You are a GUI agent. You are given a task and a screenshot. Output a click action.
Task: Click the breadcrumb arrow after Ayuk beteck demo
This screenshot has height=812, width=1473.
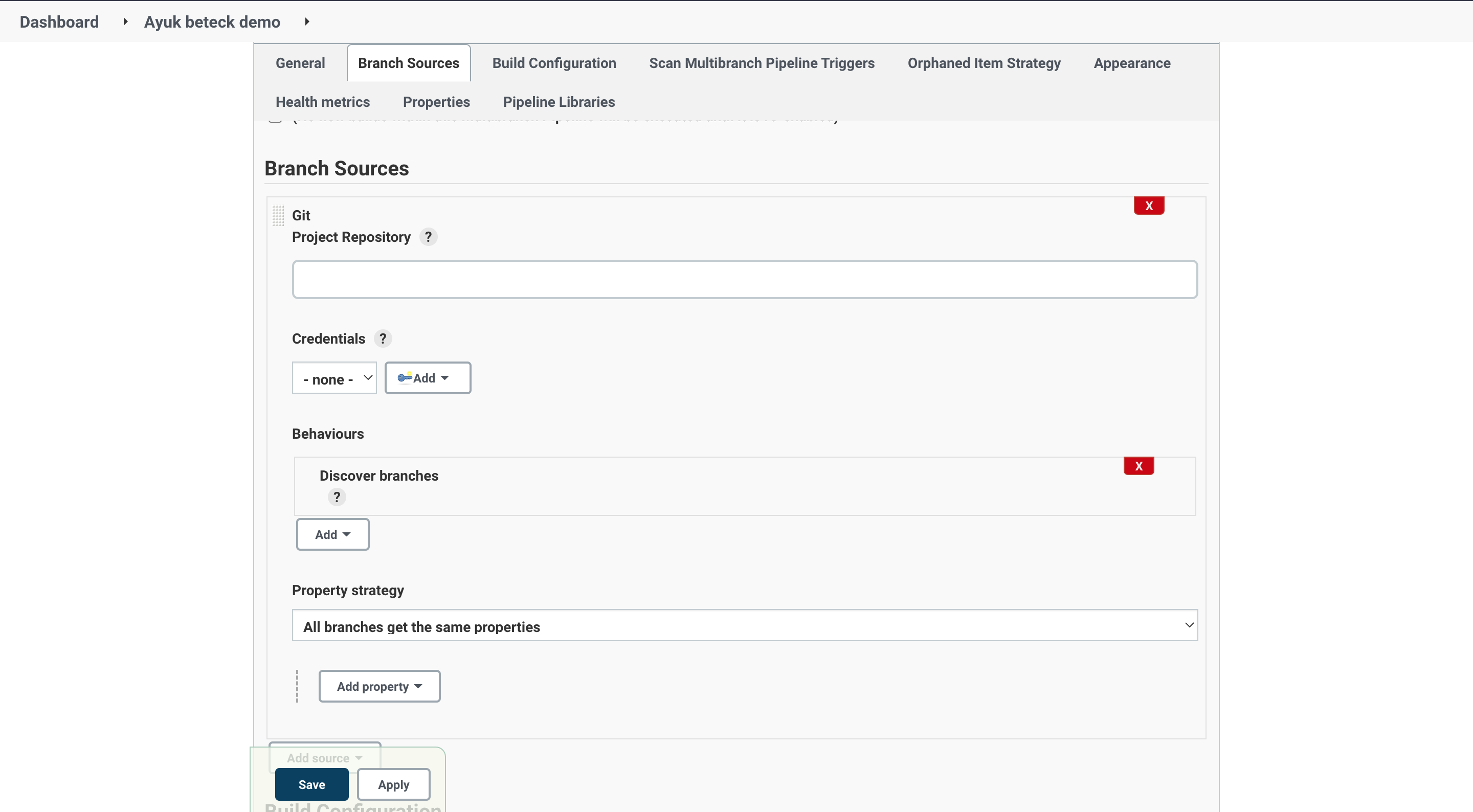(307, 21)
